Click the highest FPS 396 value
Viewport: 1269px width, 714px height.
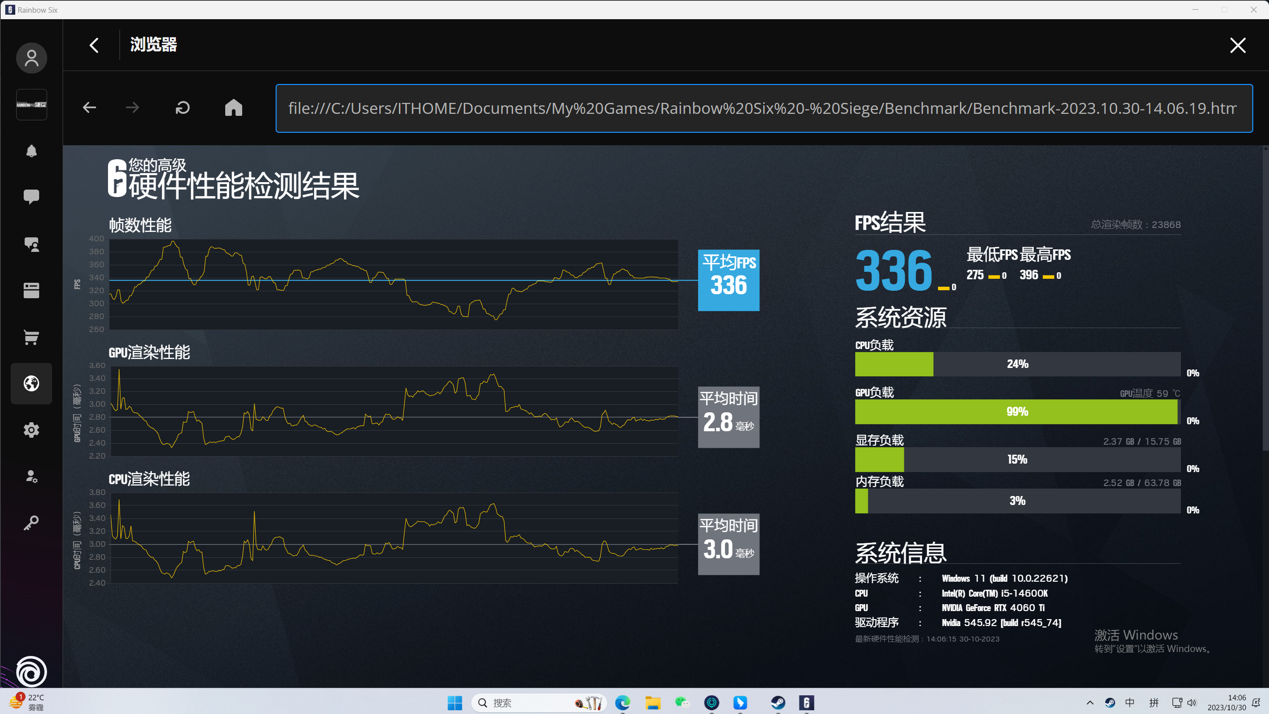[1028, 275]
